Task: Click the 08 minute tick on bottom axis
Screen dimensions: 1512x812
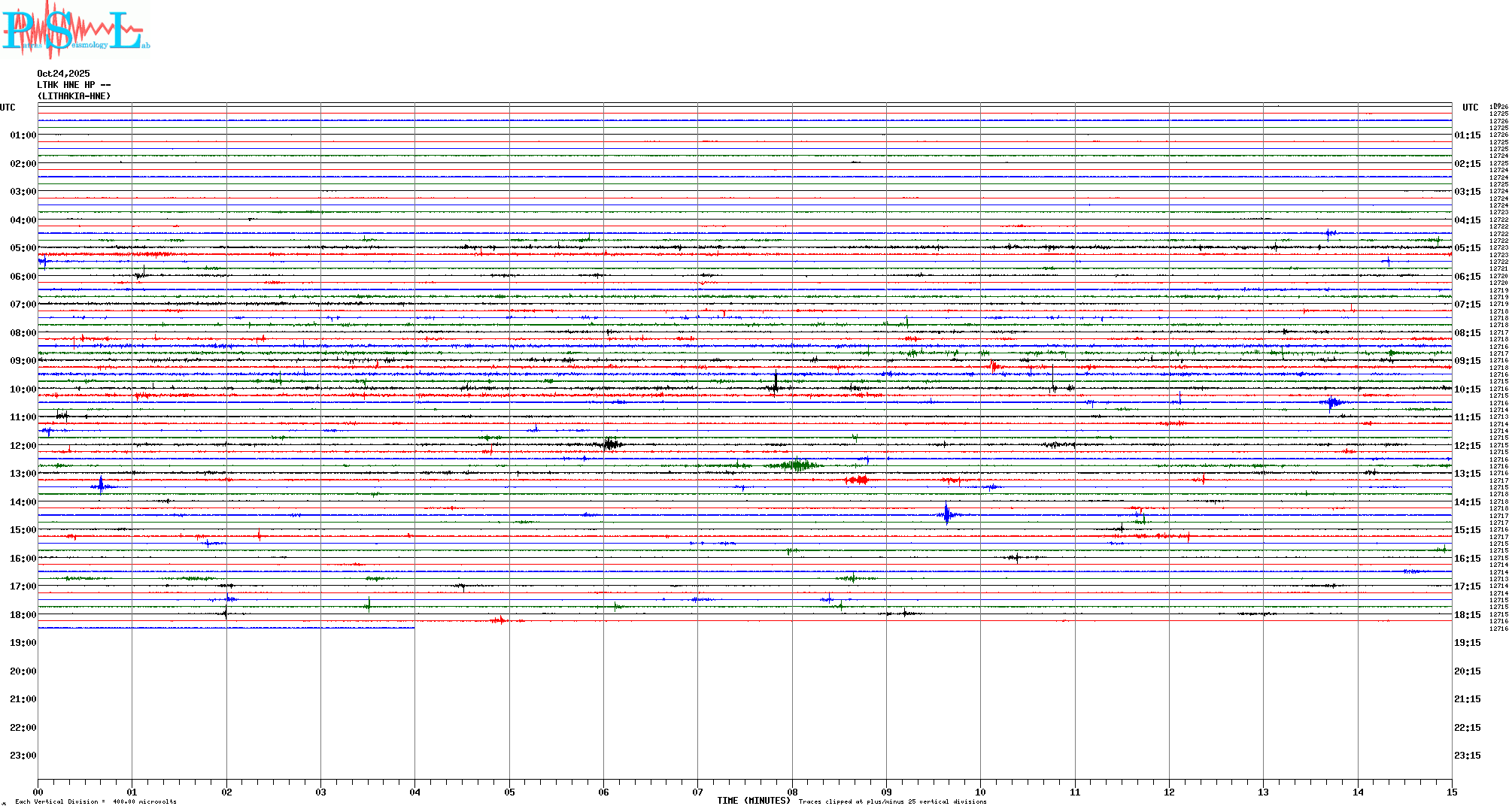Action: pyautogui.click(x=792, y=792)
